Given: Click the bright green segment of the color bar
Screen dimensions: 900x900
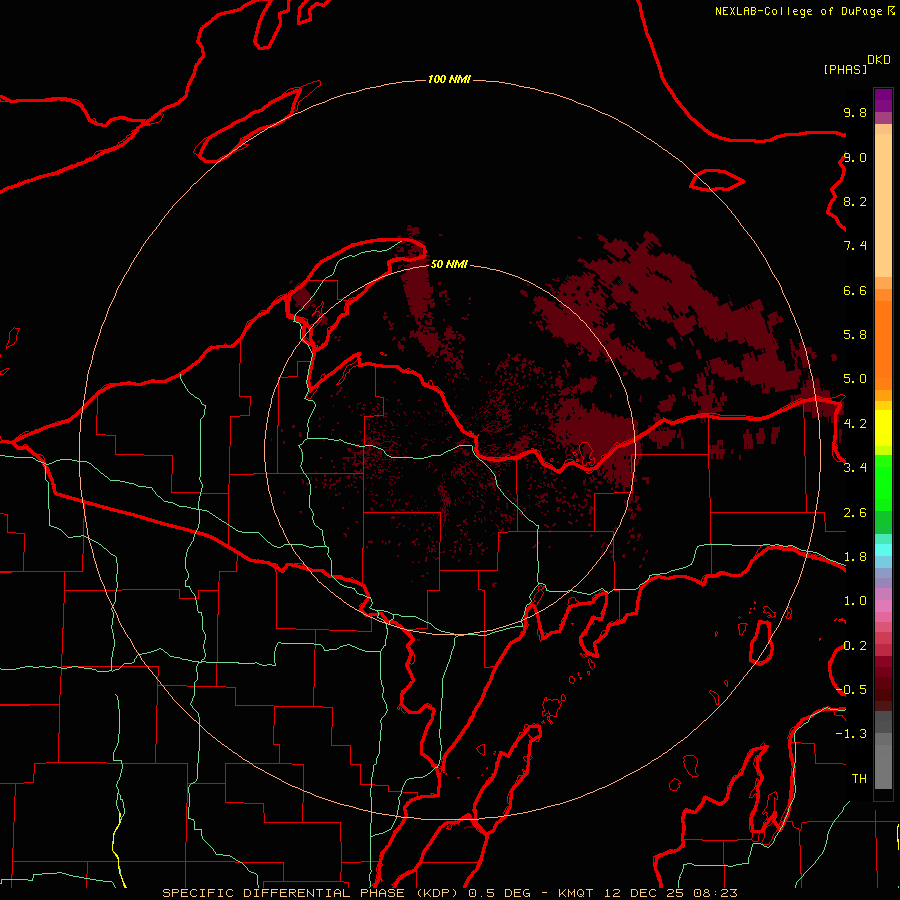Looking at the screenshot, I should tap(883, 483).
